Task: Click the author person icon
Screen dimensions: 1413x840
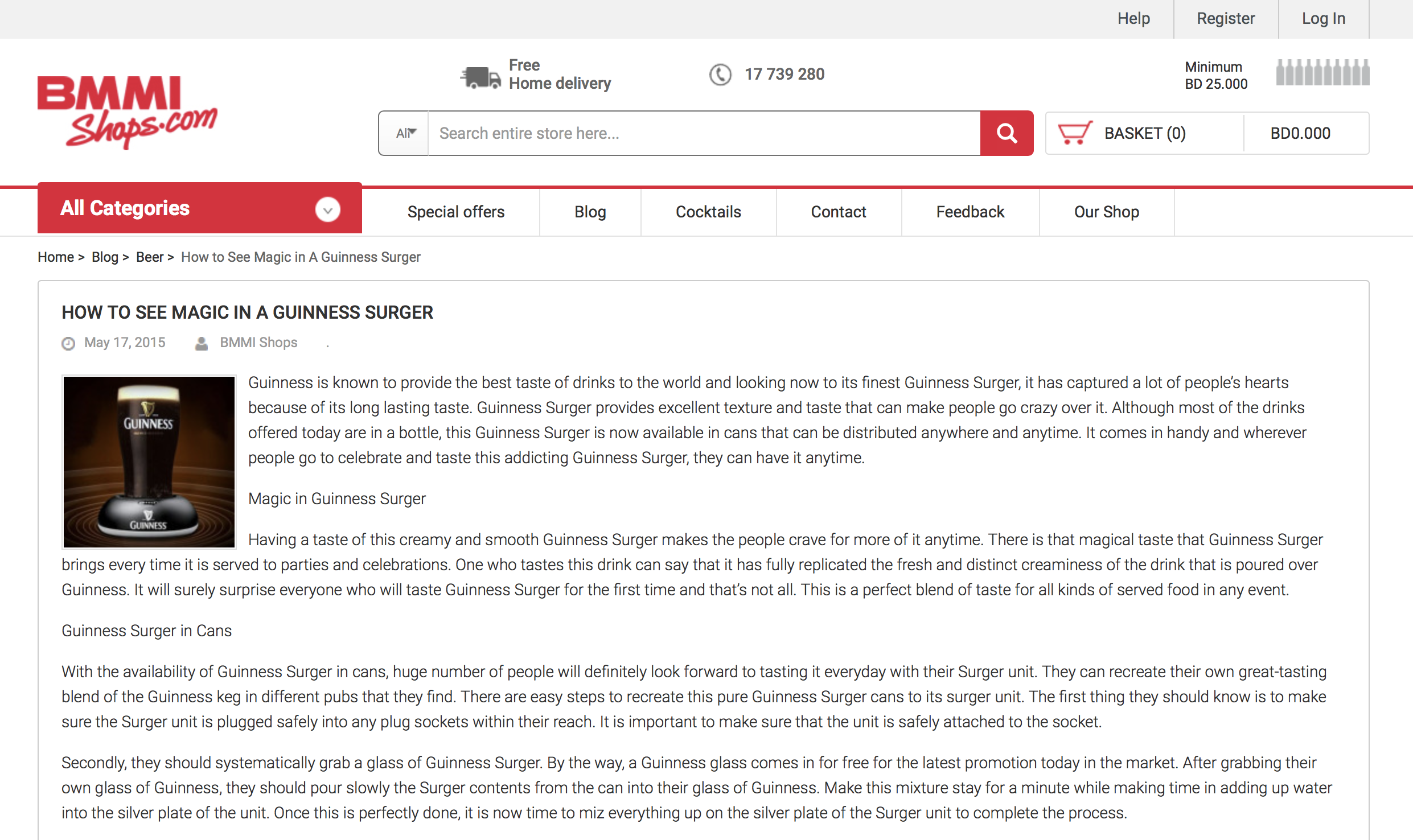Action: point(202,343)
